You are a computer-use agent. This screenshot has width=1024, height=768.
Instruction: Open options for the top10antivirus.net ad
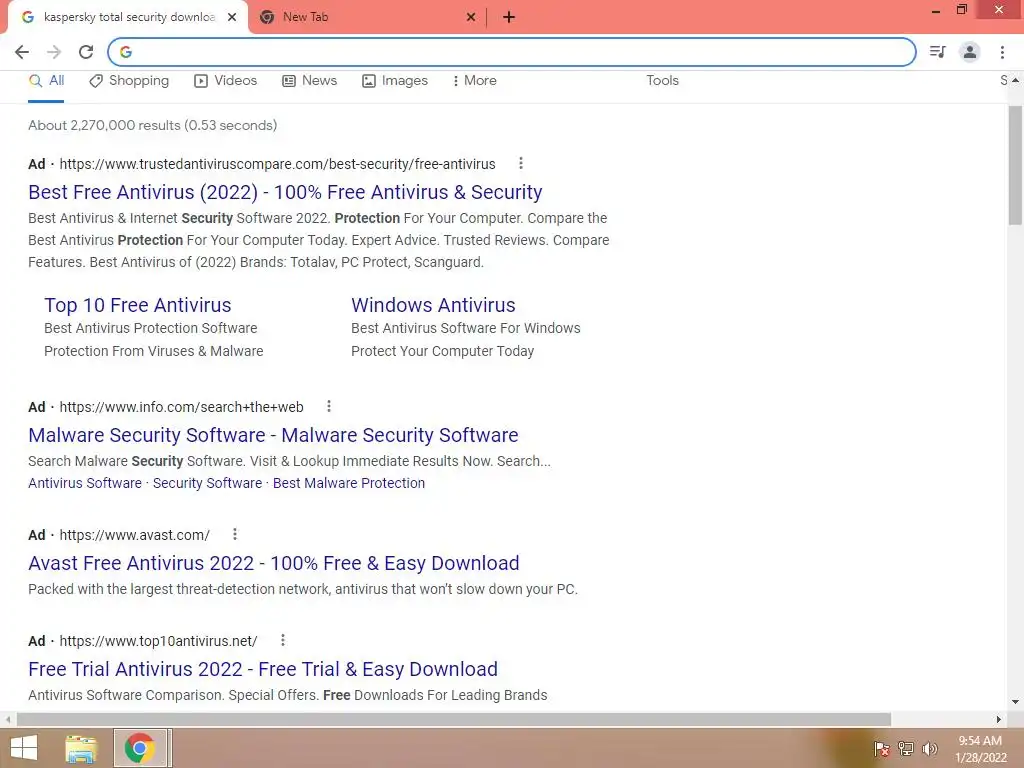[282, 640]
